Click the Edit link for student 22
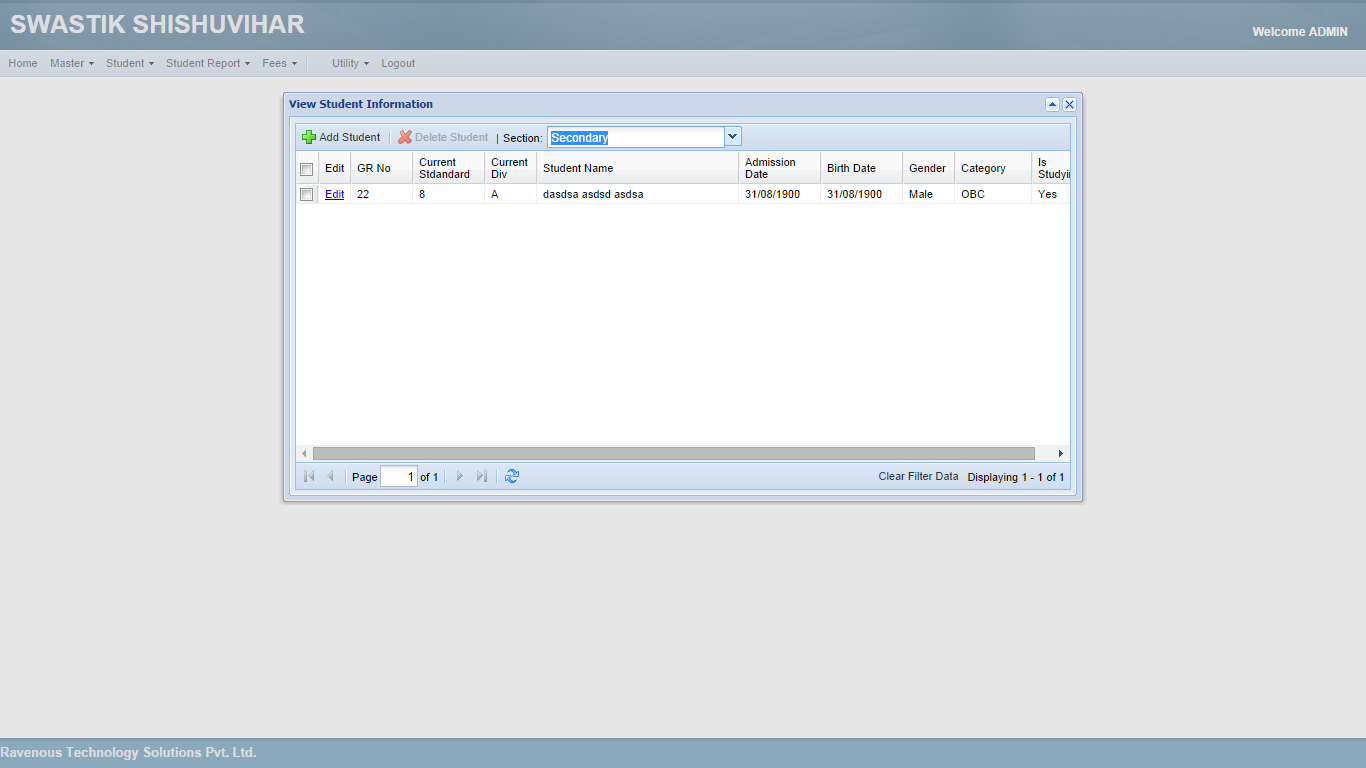This screenshot has height=768, width=1366. pos(334,195)
